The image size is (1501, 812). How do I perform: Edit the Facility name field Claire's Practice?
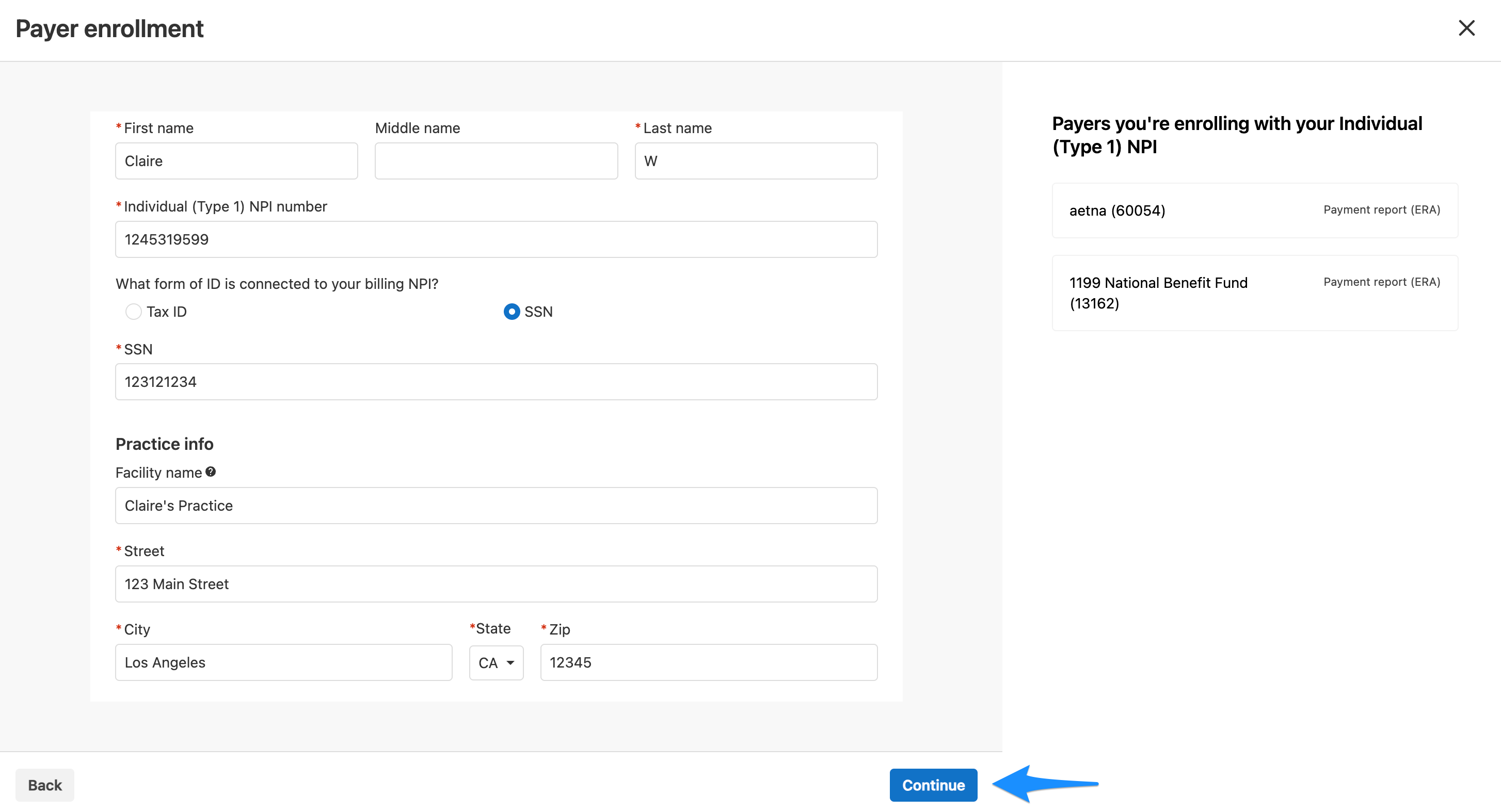click(496, 506)
